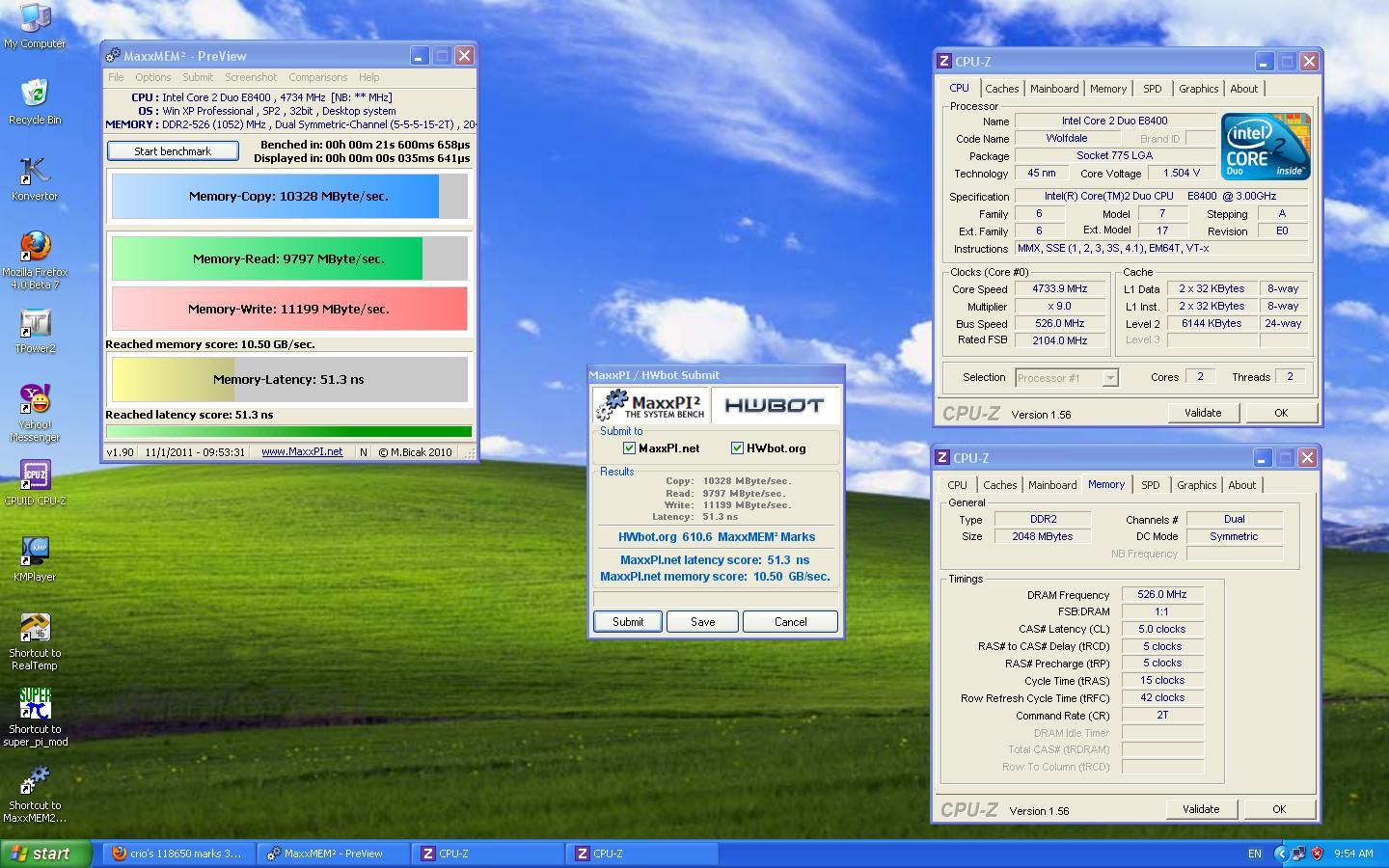The image size is (1389, 868).
Task: Click the MaxxPI² system bench logo
Action: click(651, 405)
